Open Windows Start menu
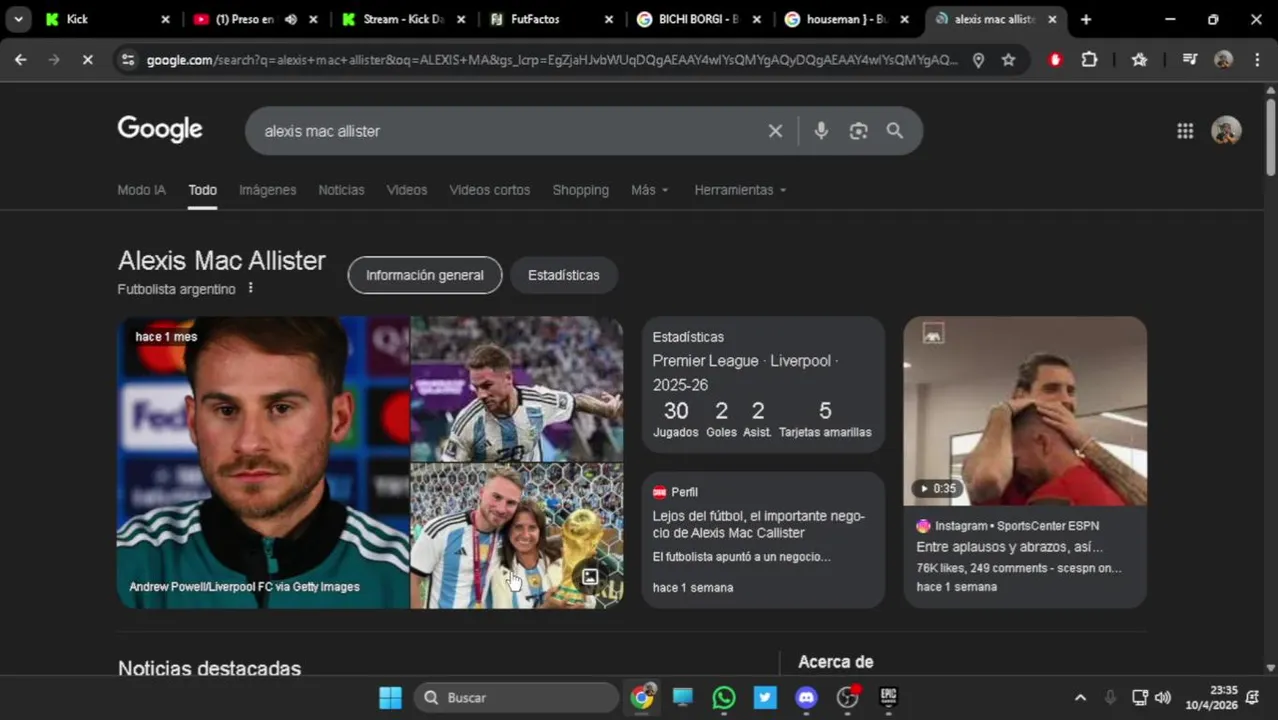The height and width of the screenshot is (720, 1278). pyautogui.click(x=390, y=697)
